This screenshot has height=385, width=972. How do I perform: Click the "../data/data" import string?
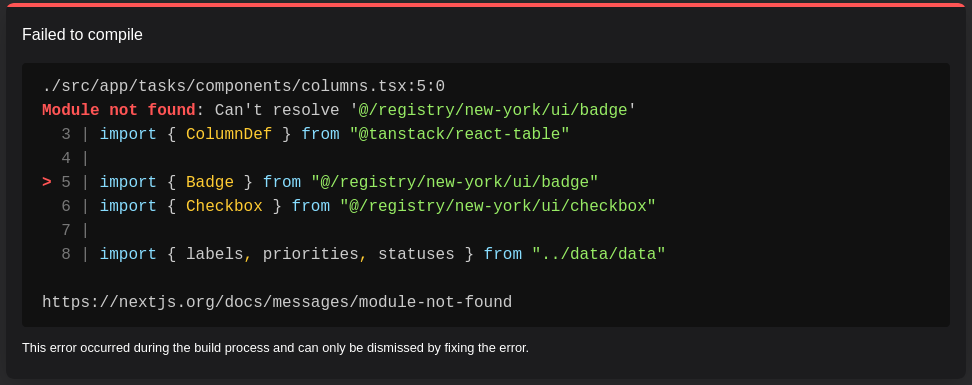point(599,254)
